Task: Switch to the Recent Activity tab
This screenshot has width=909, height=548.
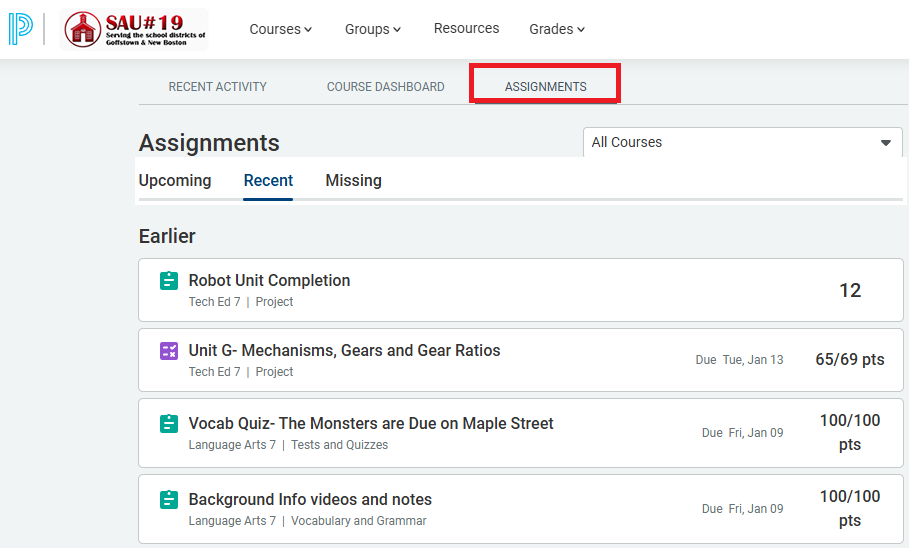Action: pyautogui.click(x=217, y=87)
